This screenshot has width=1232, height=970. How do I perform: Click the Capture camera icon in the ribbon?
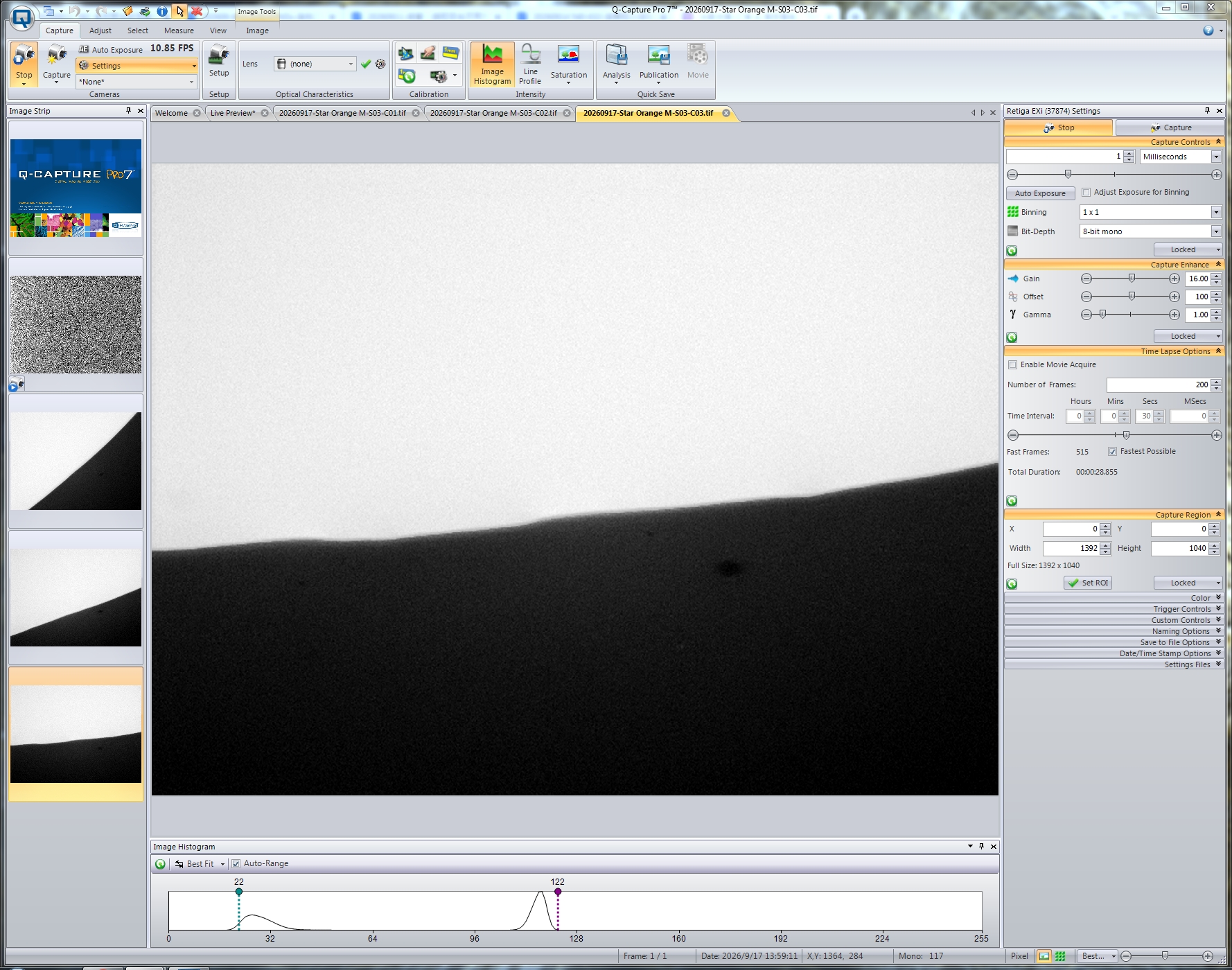(56, 55)
